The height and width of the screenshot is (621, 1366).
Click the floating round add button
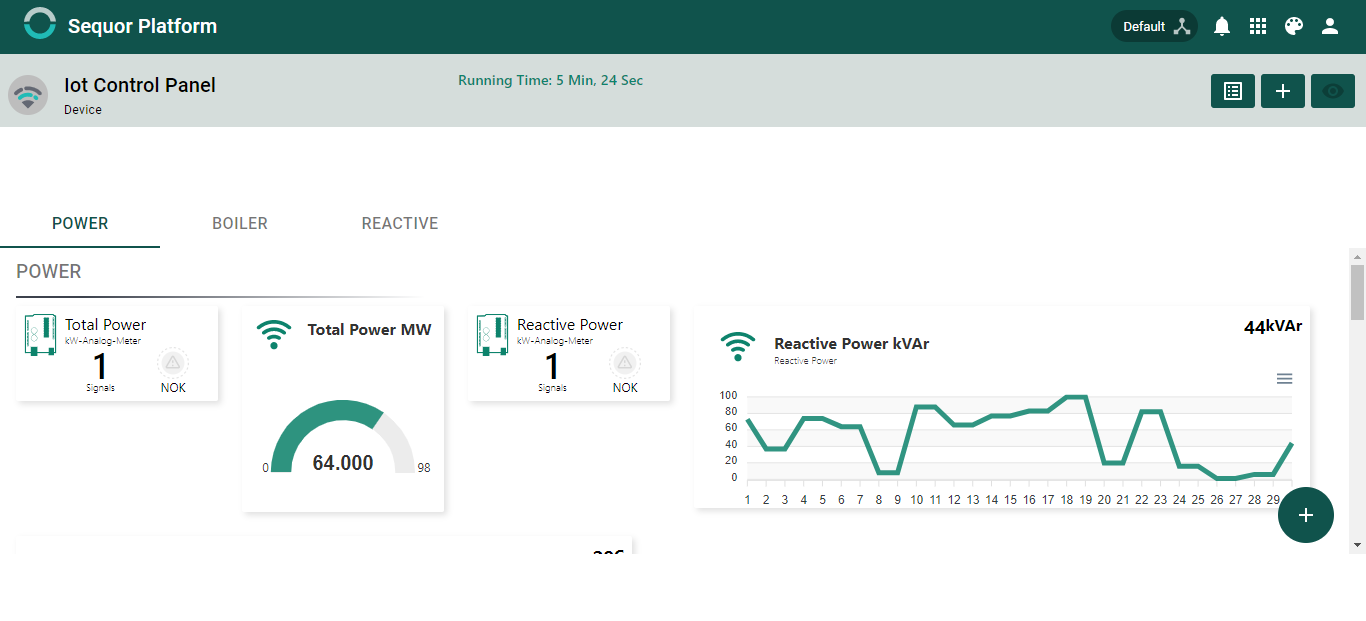click(x=1306, y=515)
